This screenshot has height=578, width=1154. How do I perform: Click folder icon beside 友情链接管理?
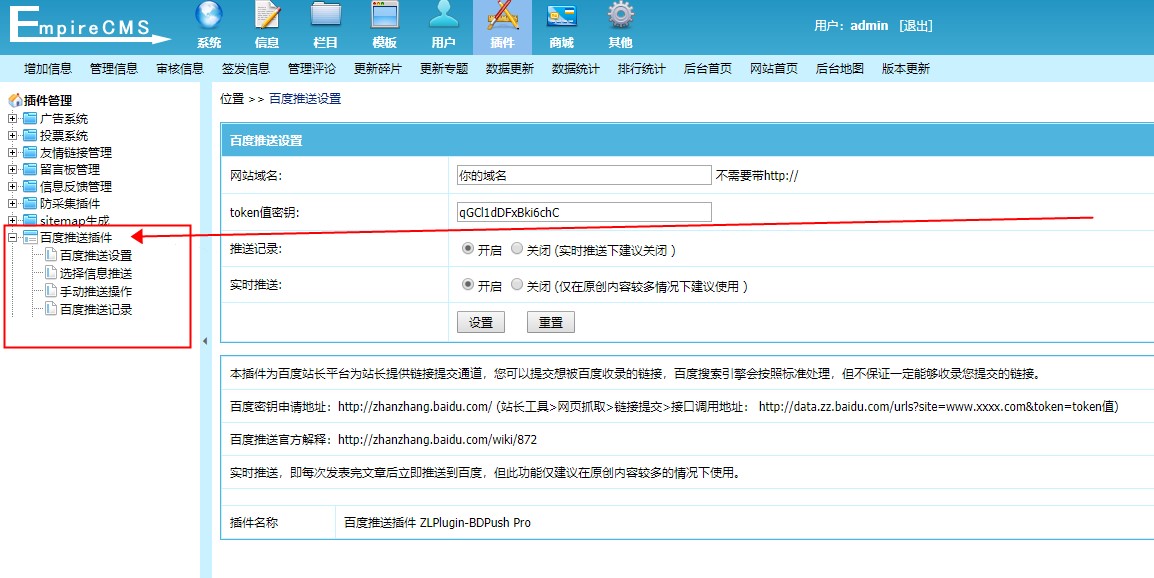[29, 152]
